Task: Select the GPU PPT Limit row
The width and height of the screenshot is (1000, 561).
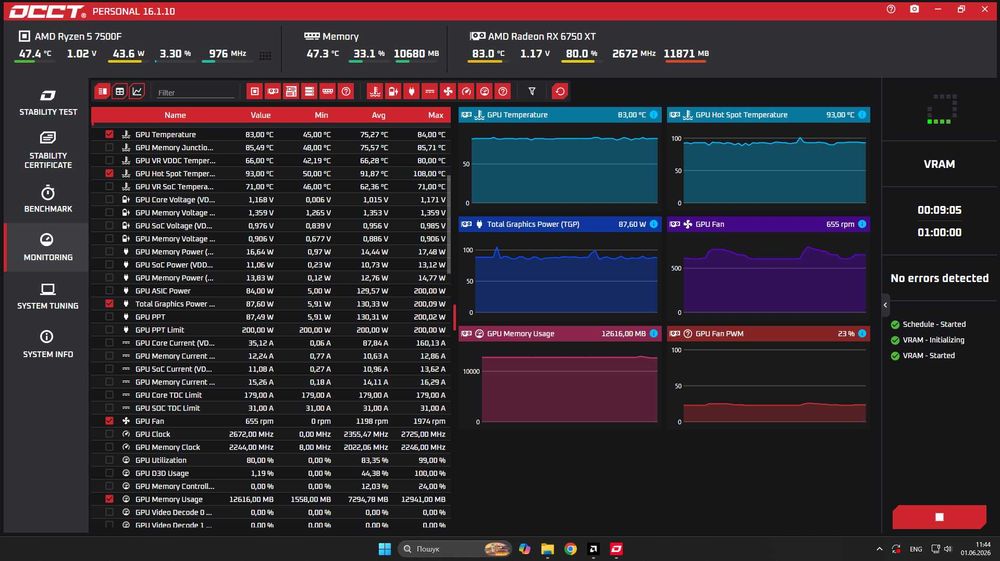Action: (271, 330)
